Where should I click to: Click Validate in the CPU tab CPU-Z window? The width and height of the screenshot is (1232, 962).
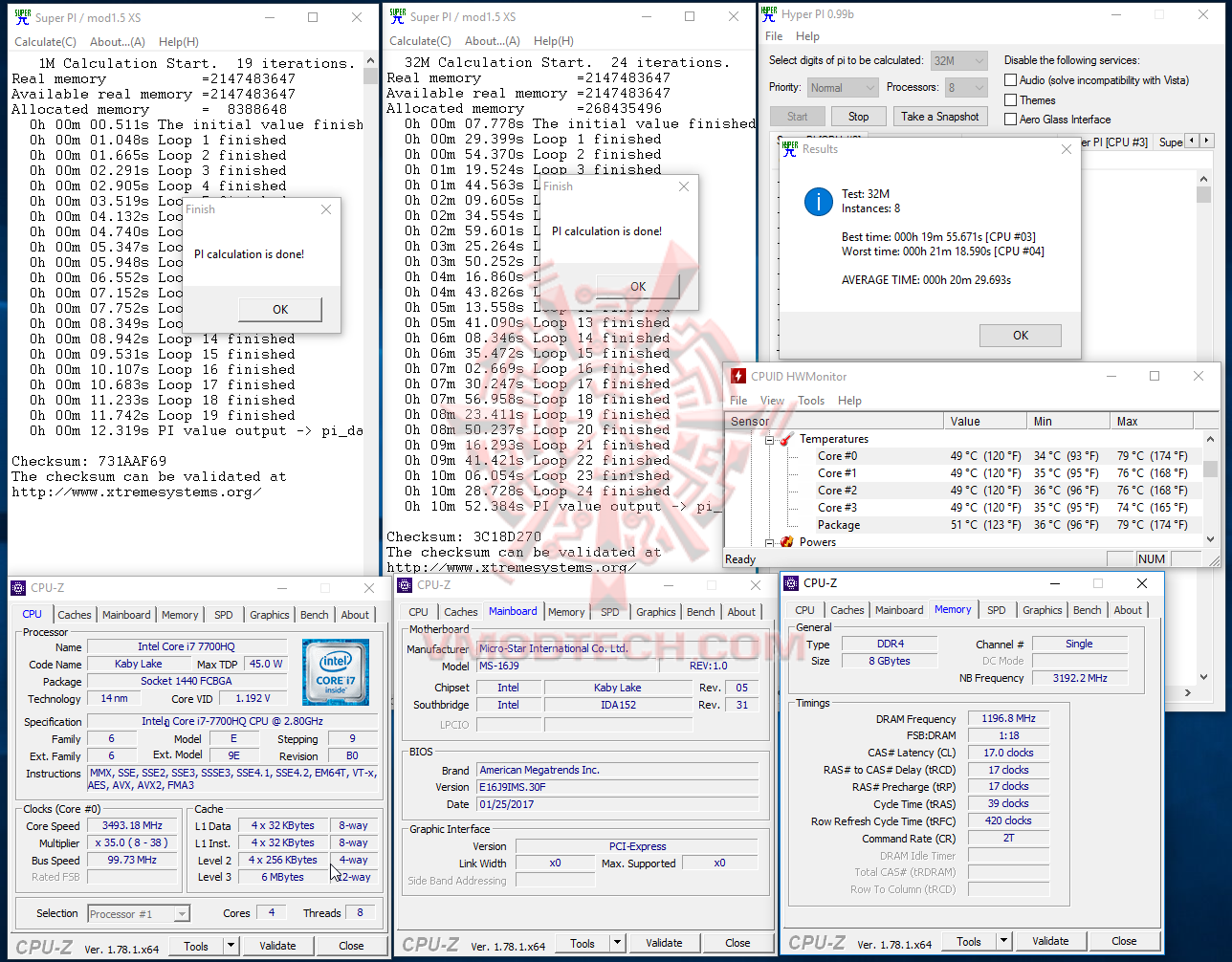pos(277,946)
